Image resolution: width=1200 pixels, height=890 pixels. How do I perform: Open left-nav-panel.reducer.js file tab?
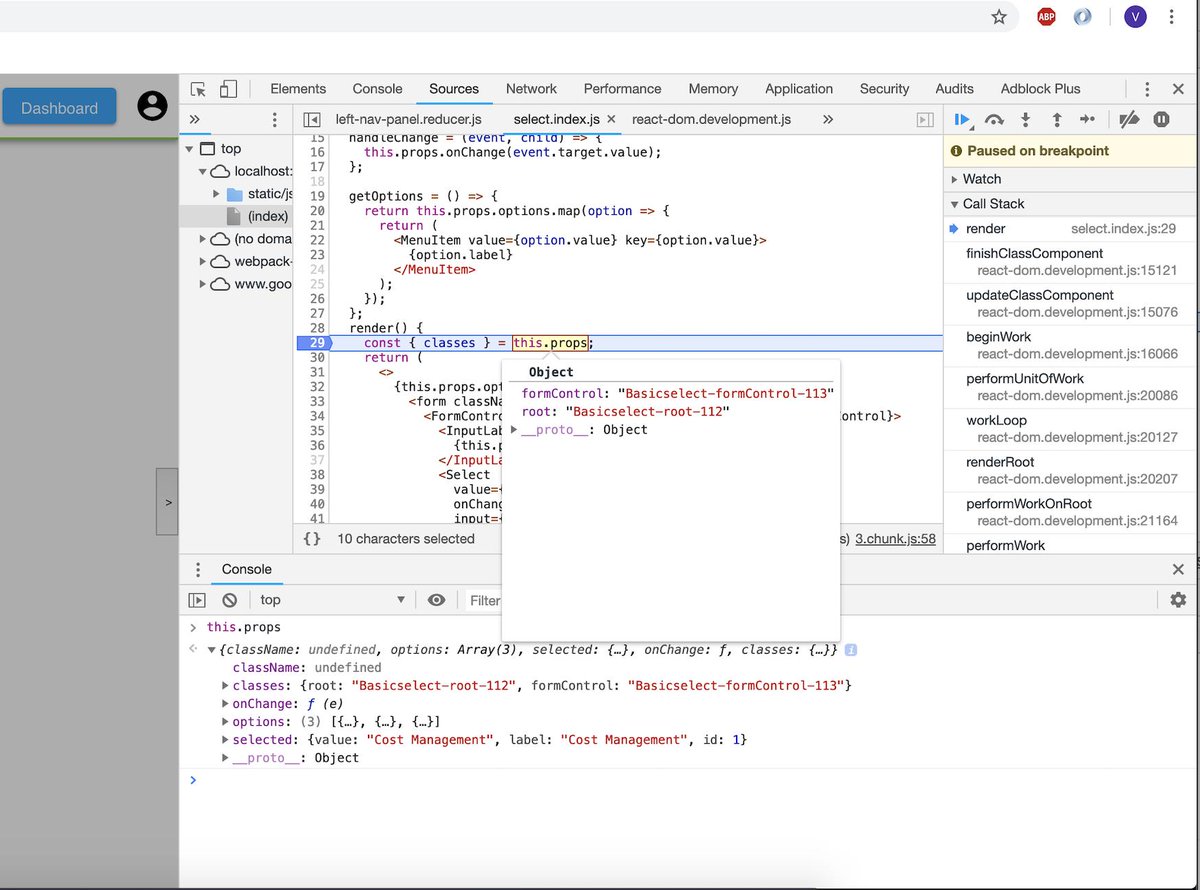pos(408,119)
